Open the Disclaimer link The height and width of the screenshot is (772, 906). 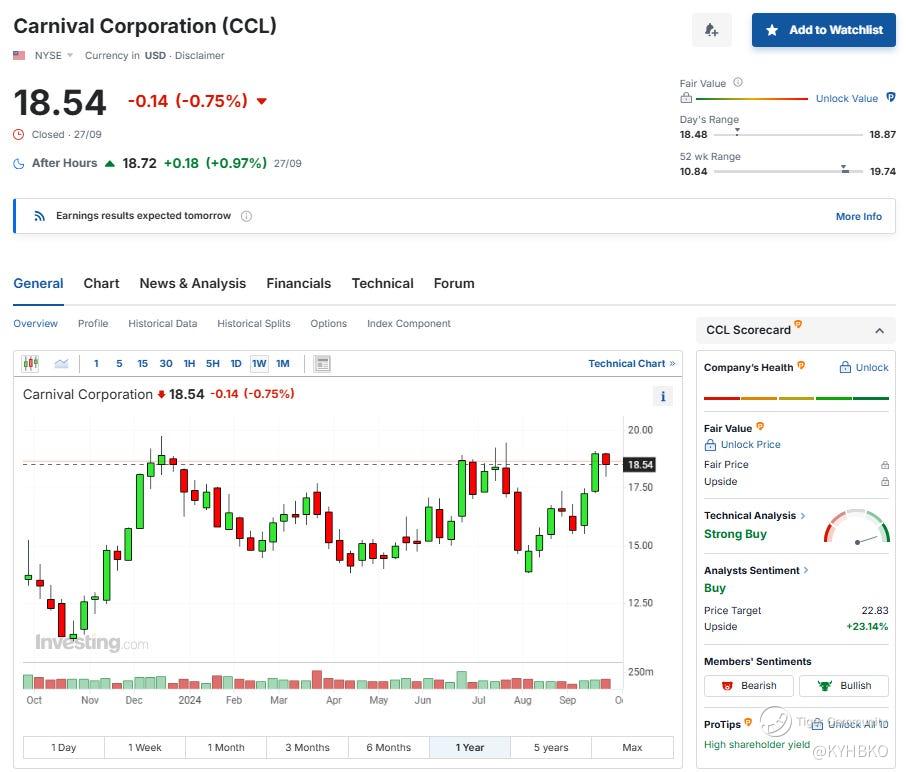click(199, 55)
